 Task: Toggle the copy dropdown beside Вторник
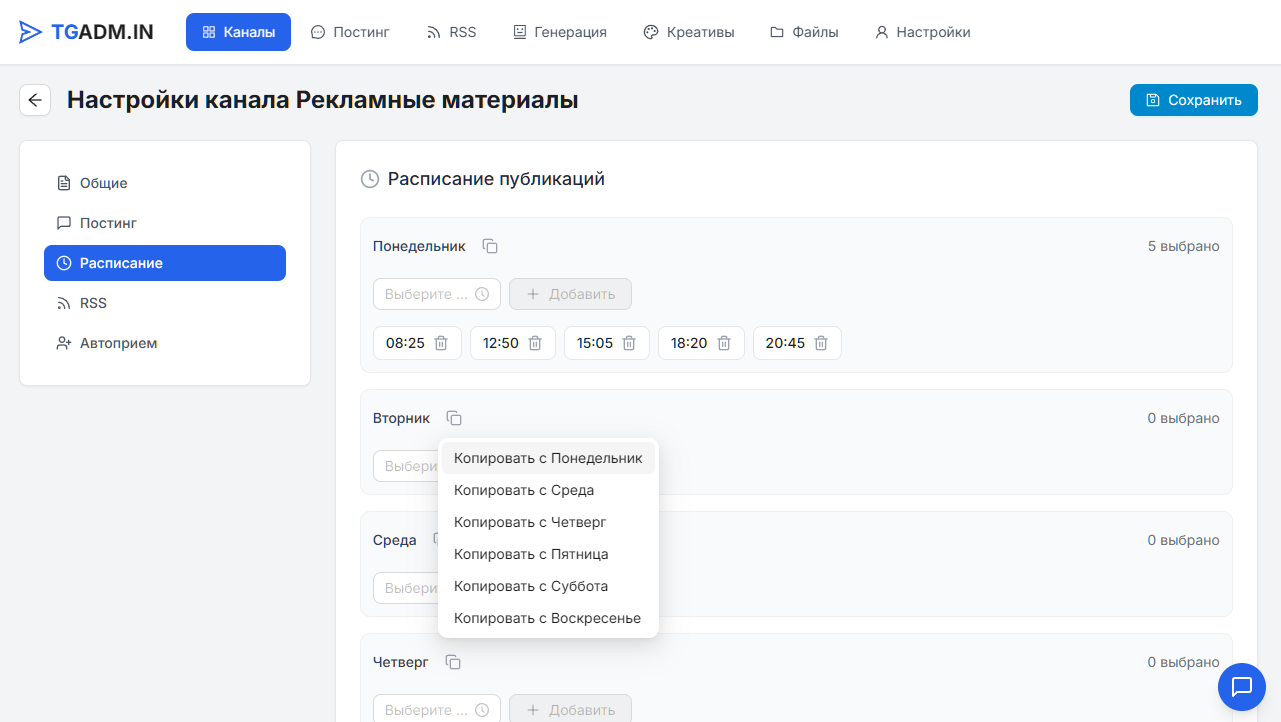454,418
